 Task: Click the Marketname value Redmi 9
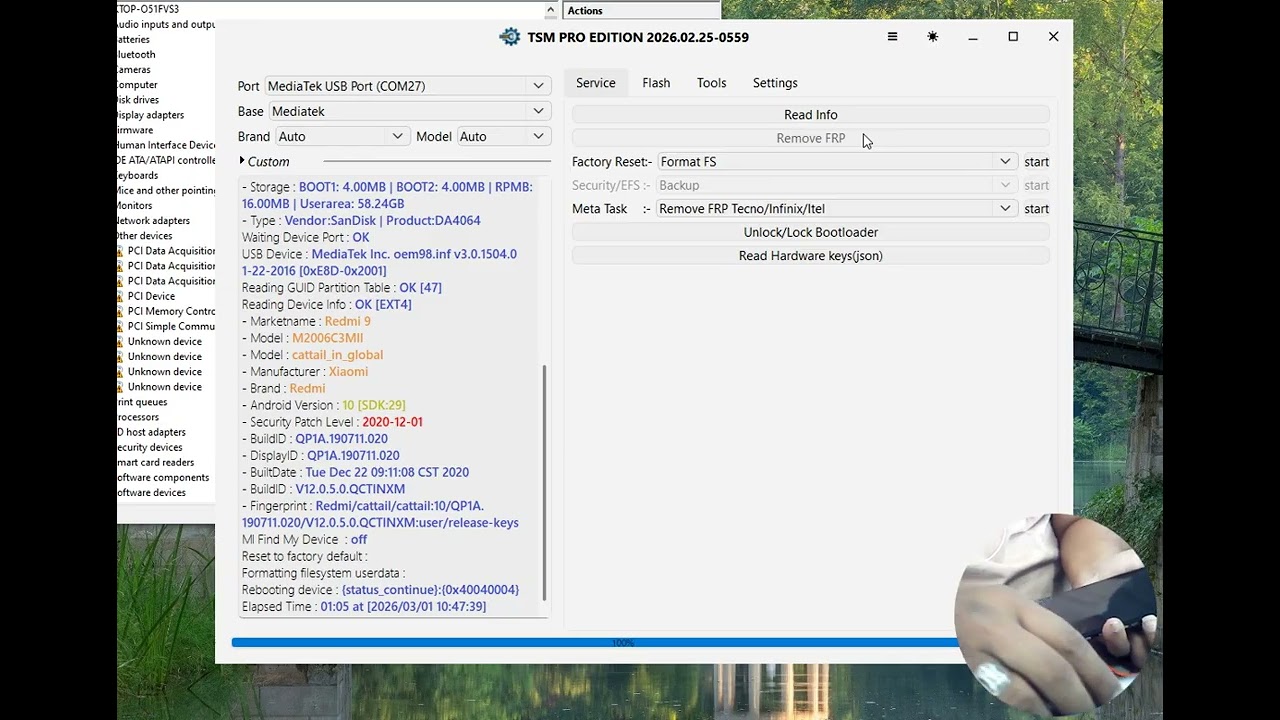(347, 321)
